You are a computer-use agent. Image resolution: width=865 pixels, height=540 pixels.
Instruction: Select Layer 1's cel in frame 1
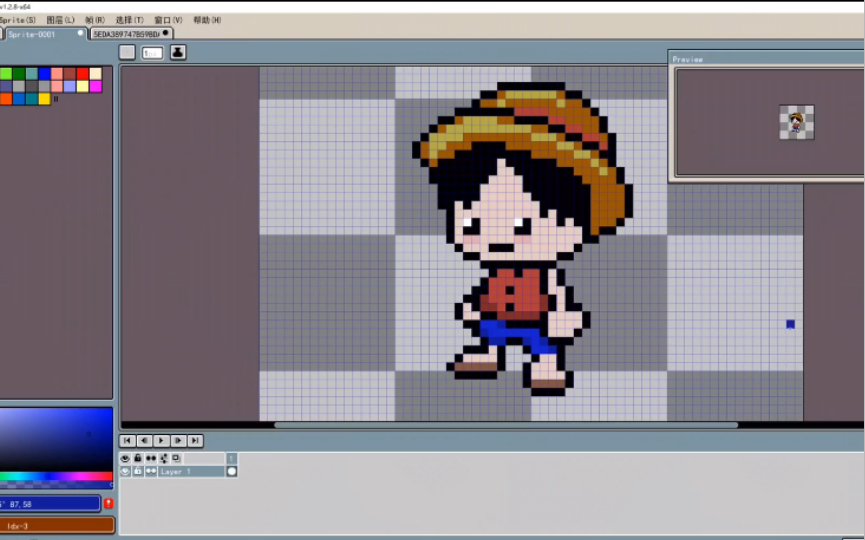coord(232,472)
